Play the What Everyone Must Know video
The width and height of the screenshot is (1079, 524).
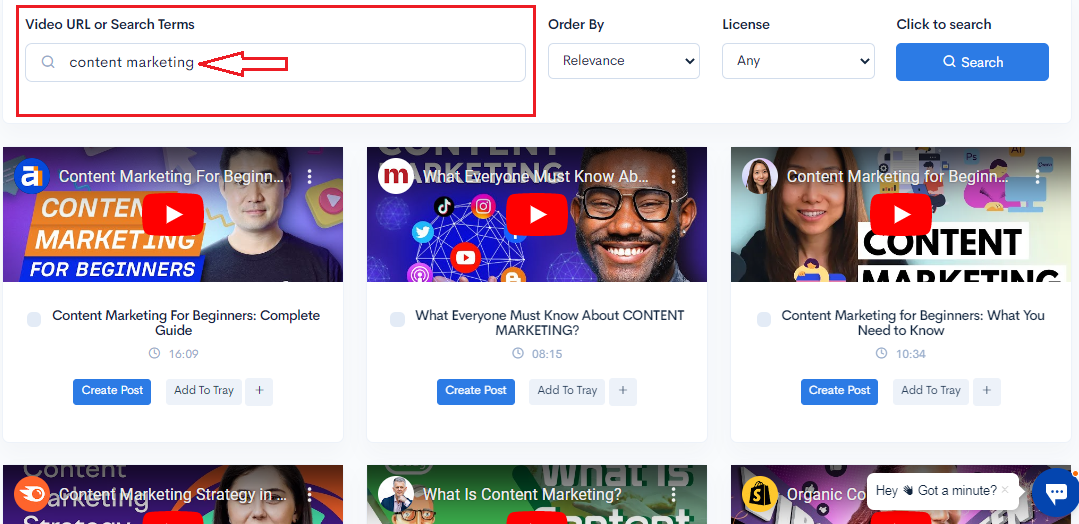point(537,214)
